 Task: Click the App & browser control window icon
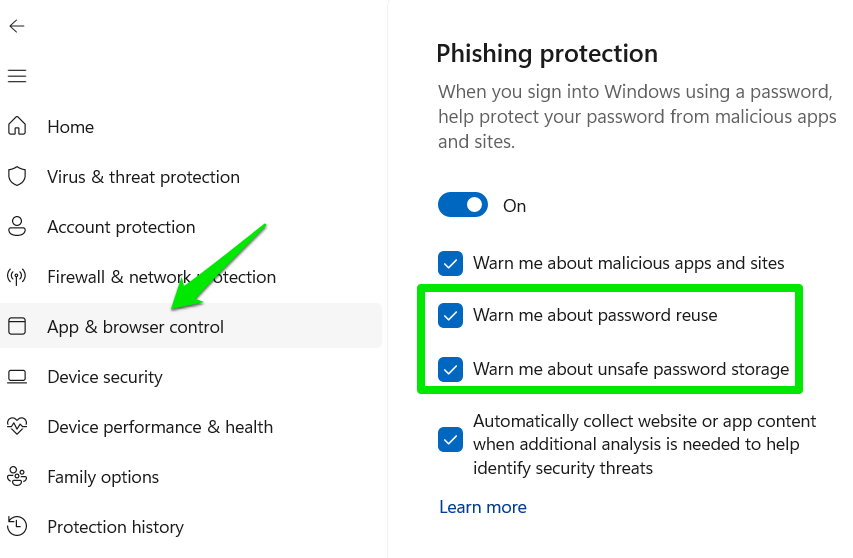coord(17,327)
